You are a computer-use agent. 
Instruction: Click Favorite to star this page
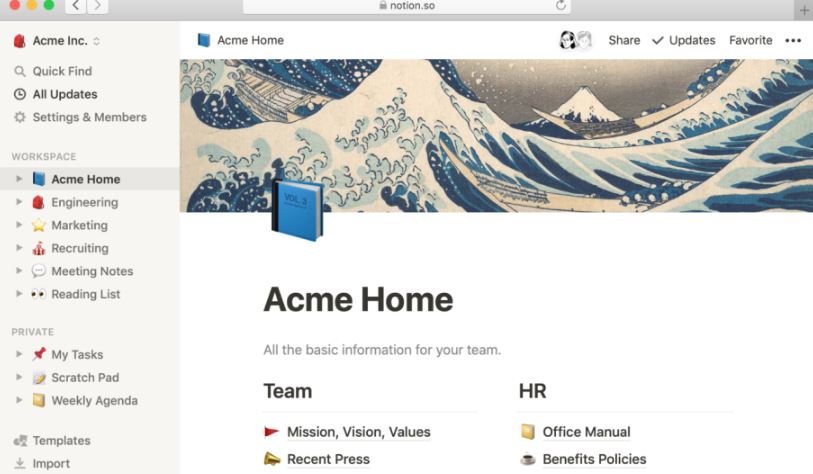point(750,40)
